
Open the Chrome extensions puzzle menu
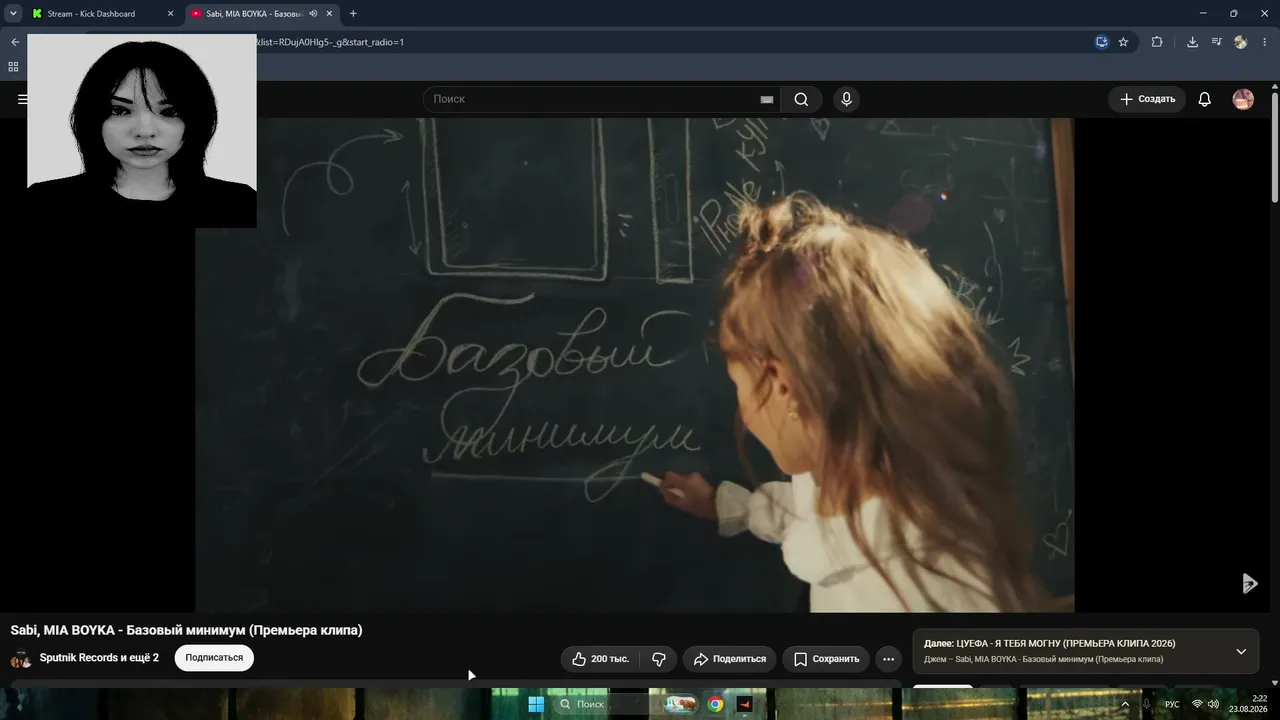[1157, 42]
